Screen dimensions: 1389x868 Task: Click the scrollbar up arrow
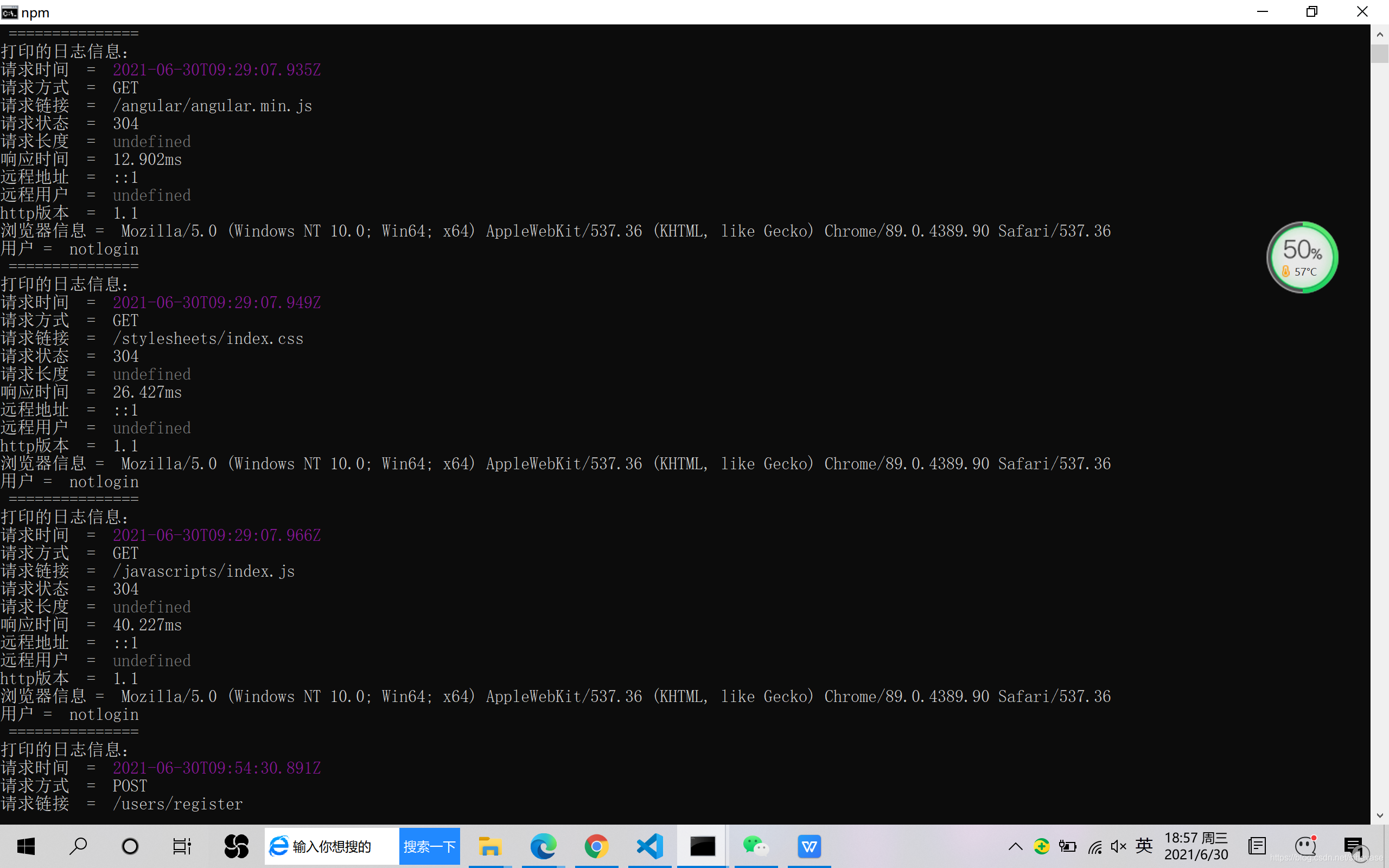coord(1380,34)
